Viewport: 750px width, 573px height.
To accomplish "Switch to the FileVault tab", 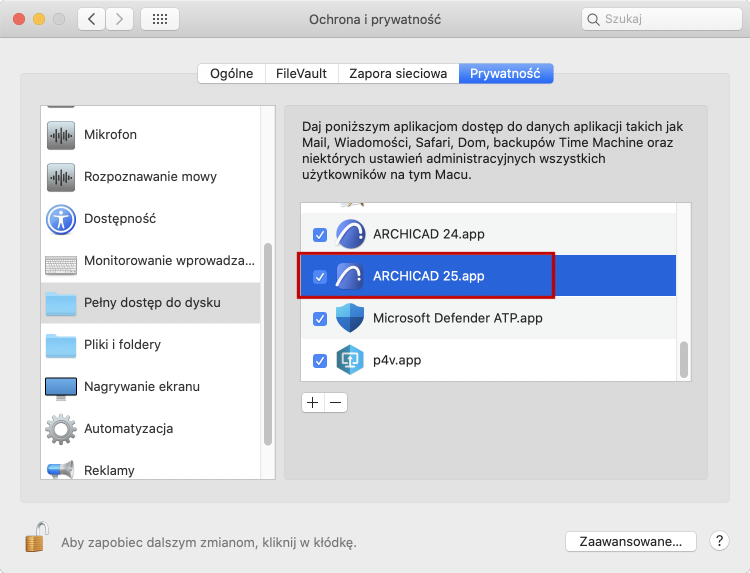I will tap(301, 74).
